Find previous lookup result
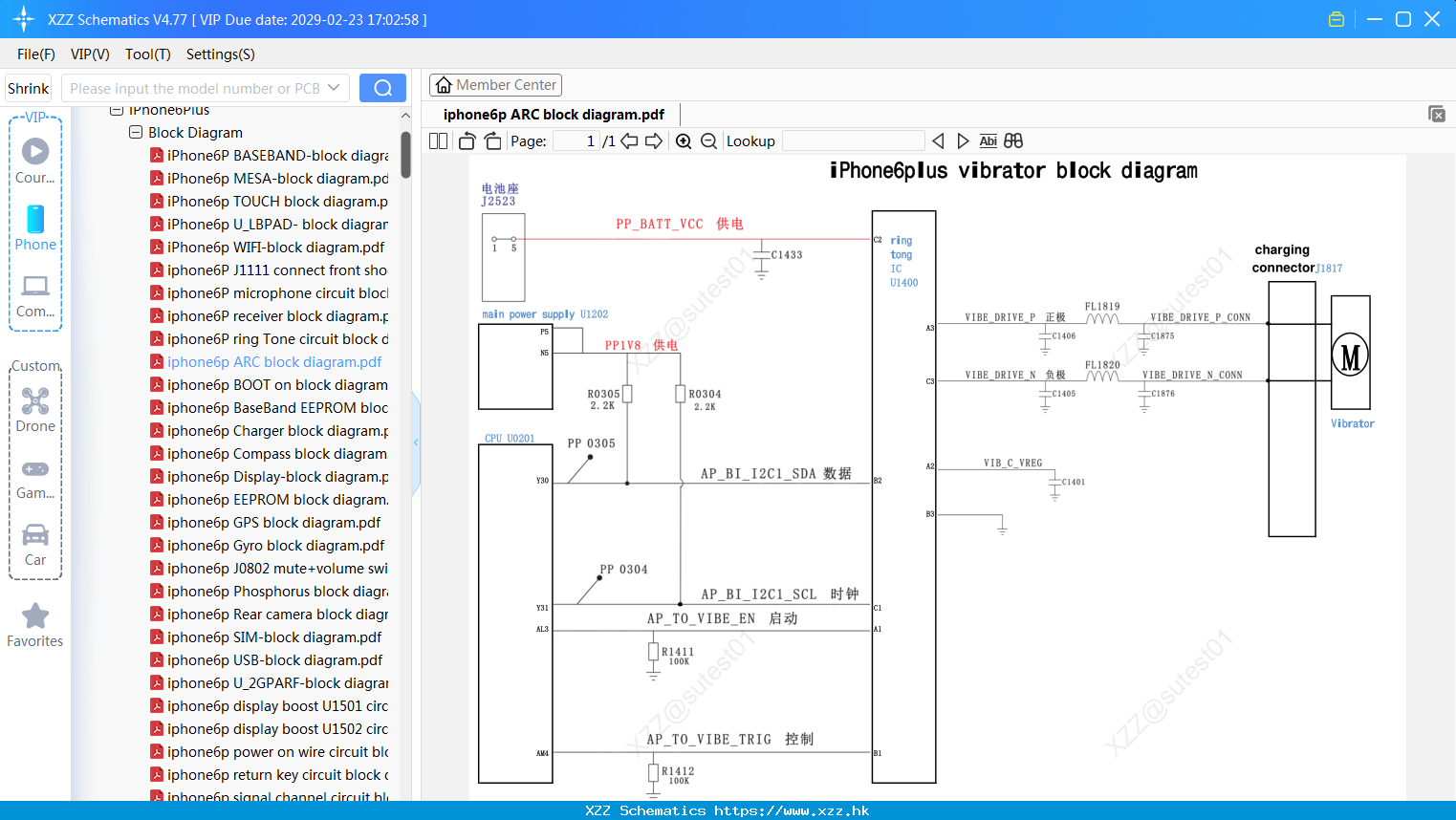 pyautogui.click(x=938, y=140)
